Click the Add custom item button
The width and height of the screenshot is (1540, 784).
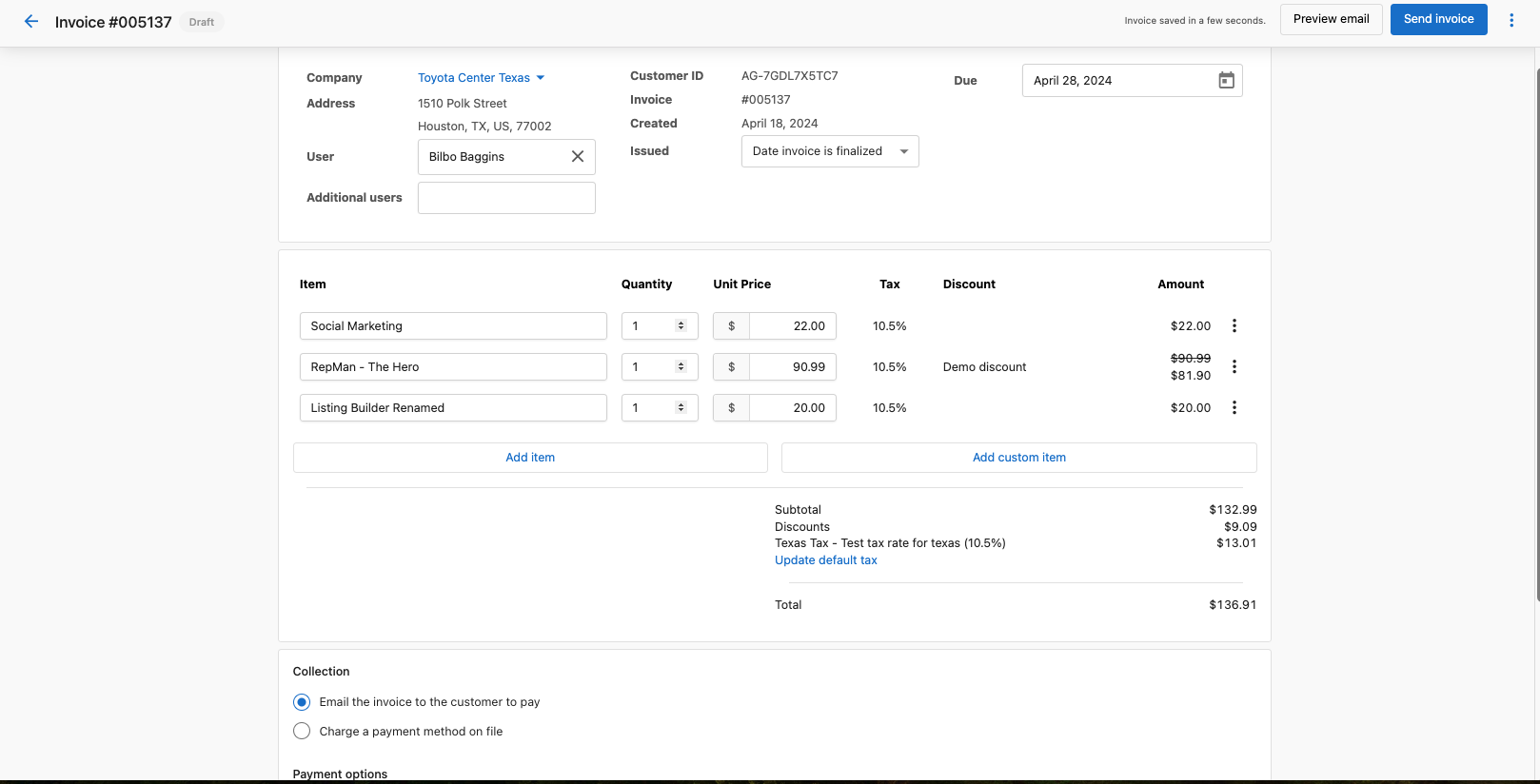pyautogui.click(x=1019, y=458)
